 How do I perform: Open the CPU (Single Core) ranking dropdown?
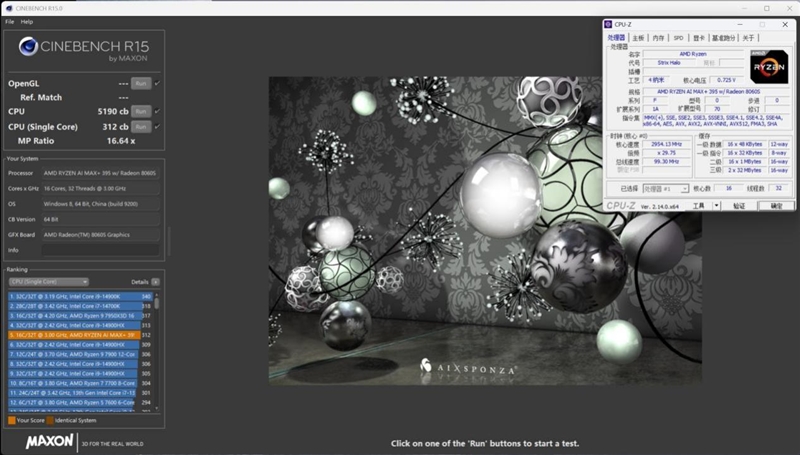coord(48,282)
